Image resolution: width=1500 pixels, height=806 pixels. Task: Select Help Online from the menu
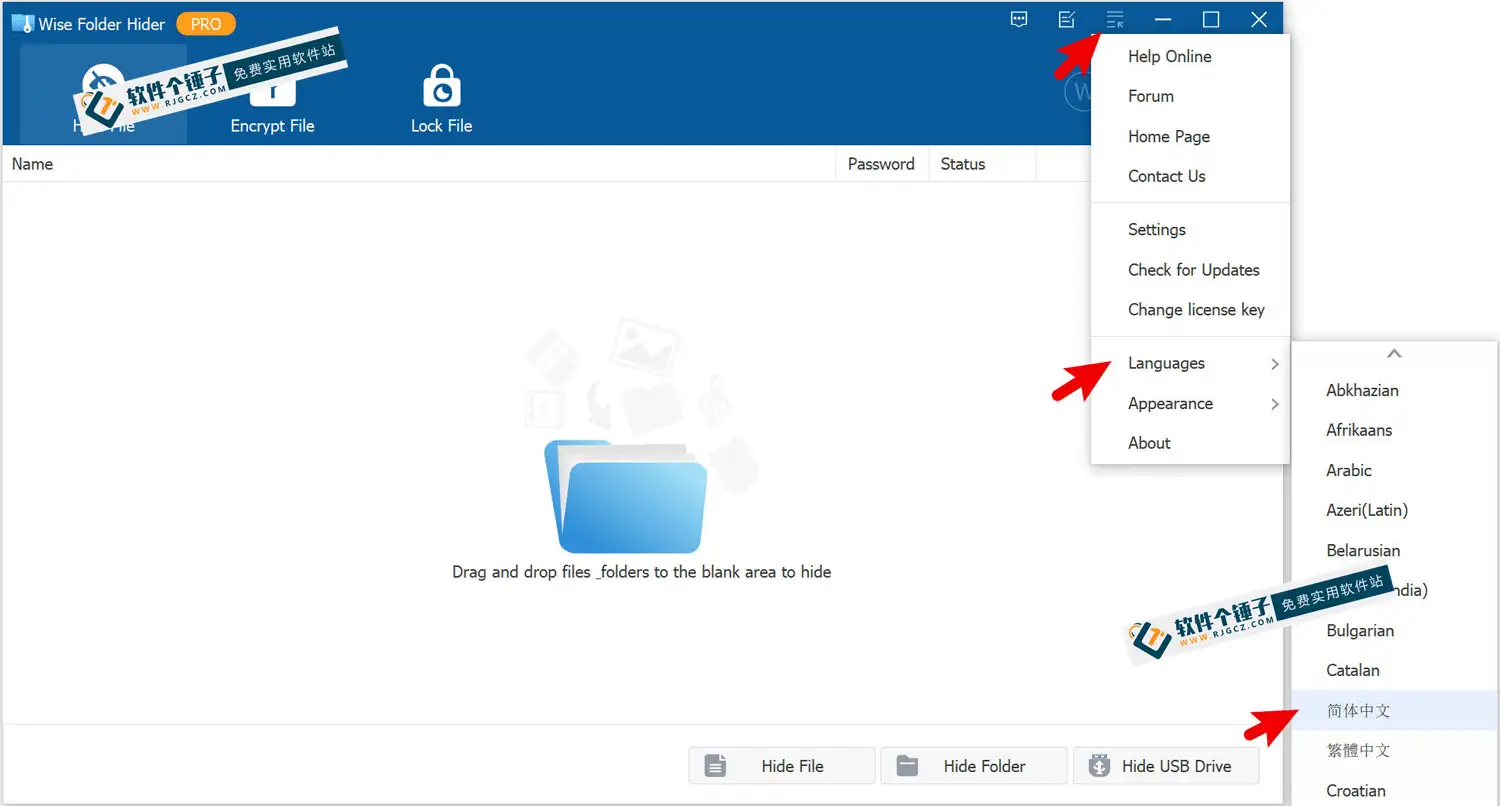(x=1190, y=57)
